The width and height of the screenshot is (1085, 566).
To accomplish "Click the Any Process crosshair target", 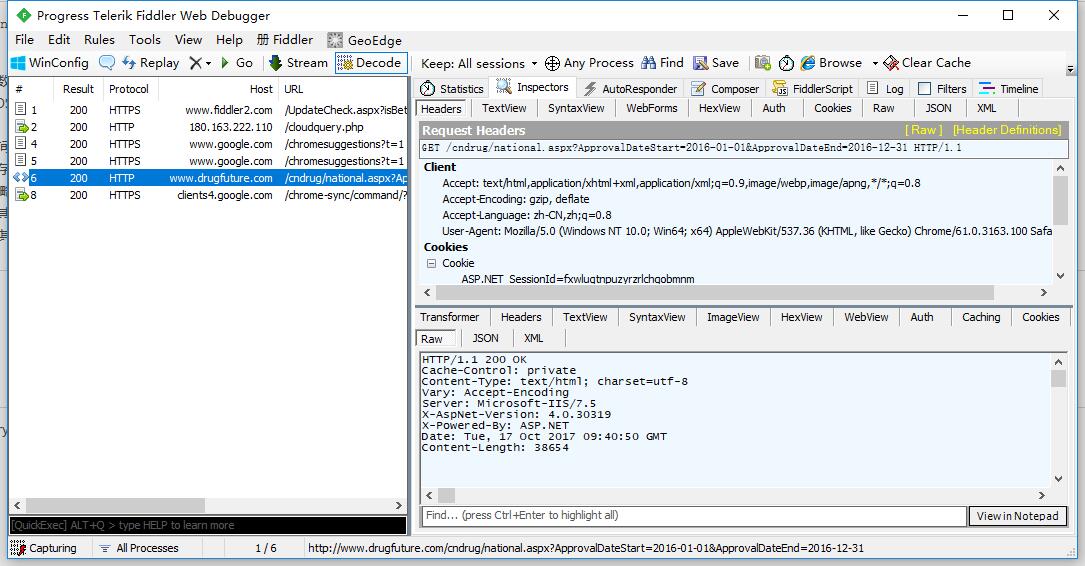I will pos(552,63).
